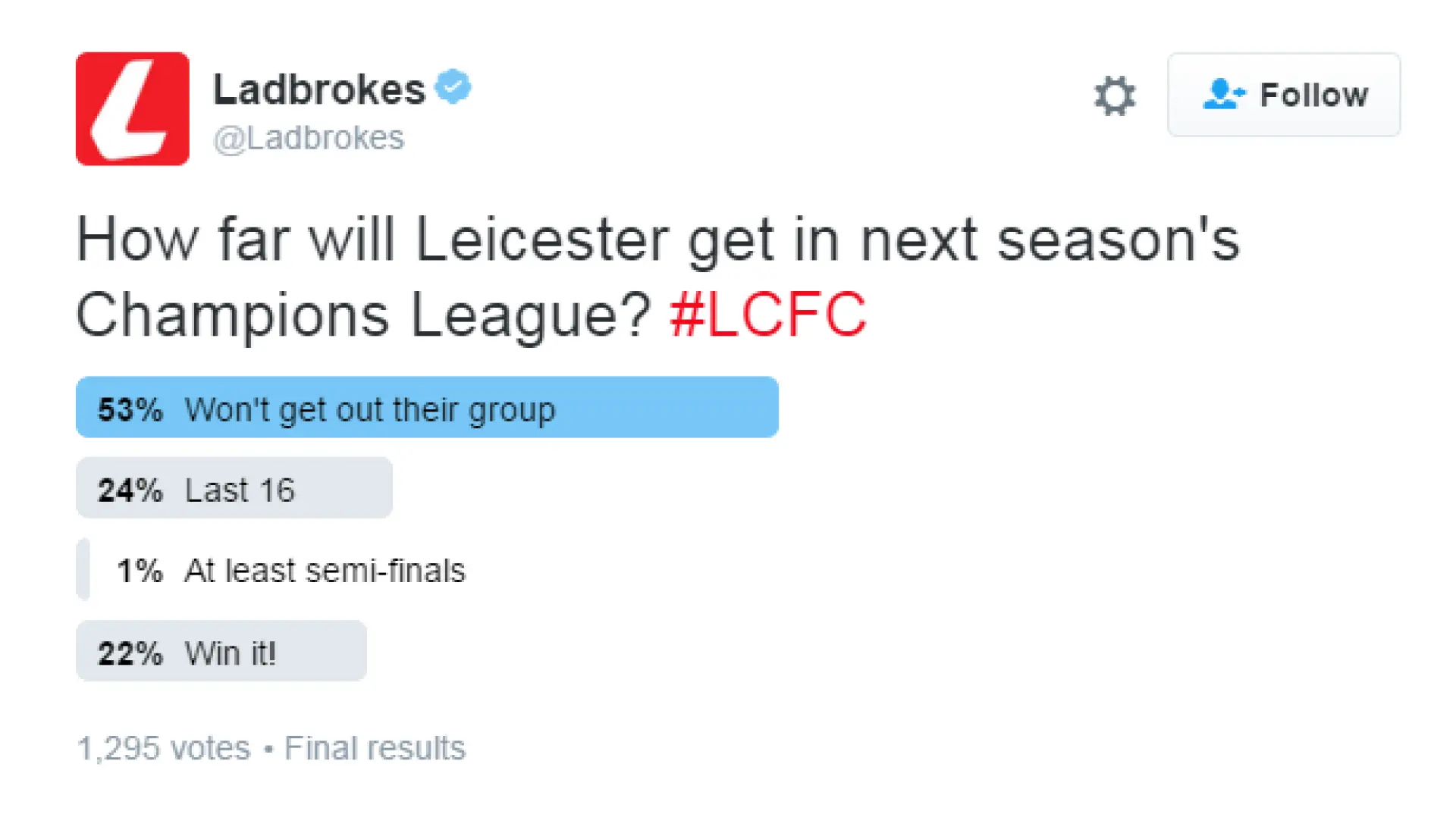Click the Ladbrokes display name
Image resolution: width=1456 pixels, height=833 pixels.
click(319, 89)
